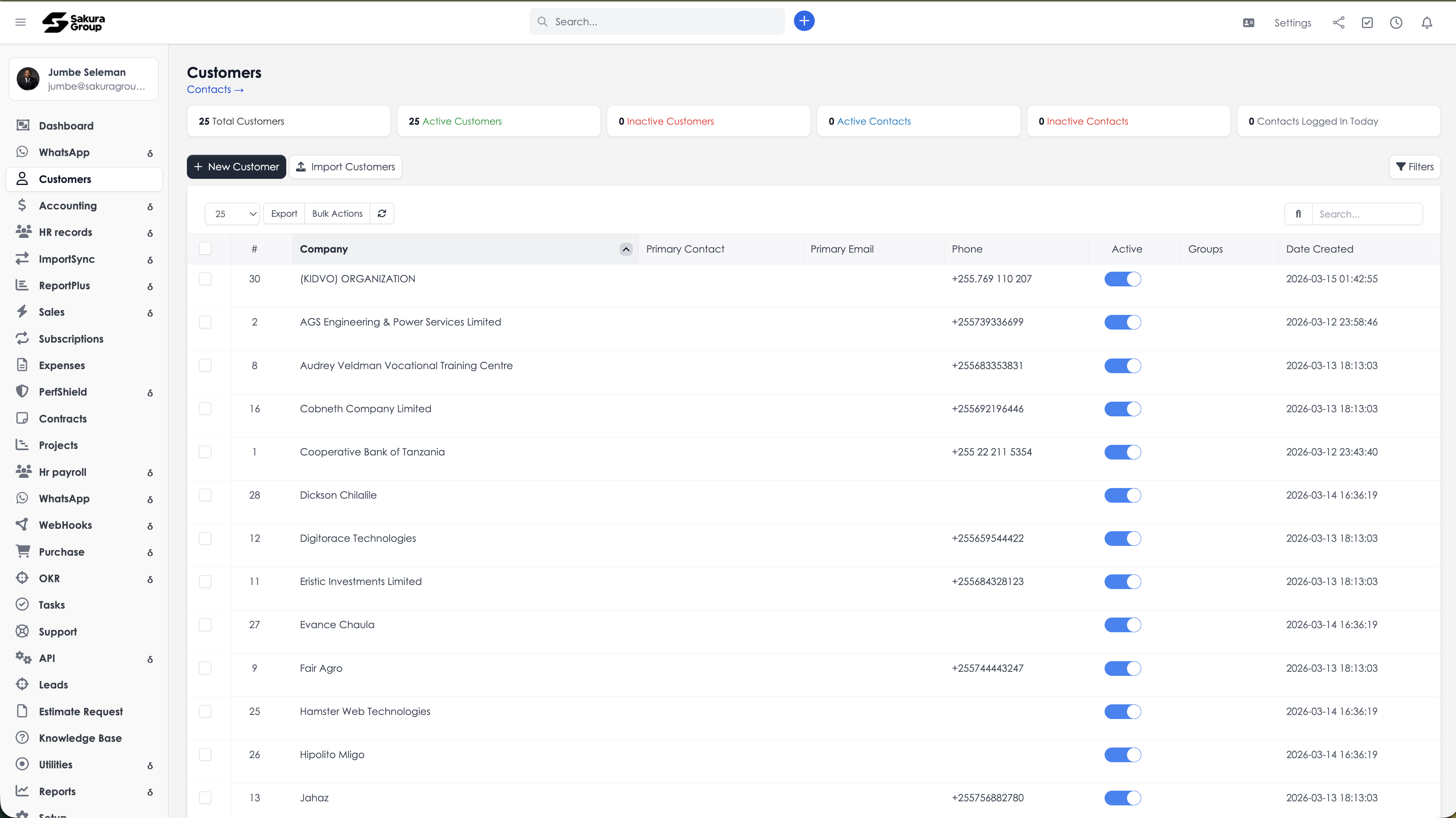
Task: Focus the table search field
Action: pyautogui.click(x=1367, y=214)
